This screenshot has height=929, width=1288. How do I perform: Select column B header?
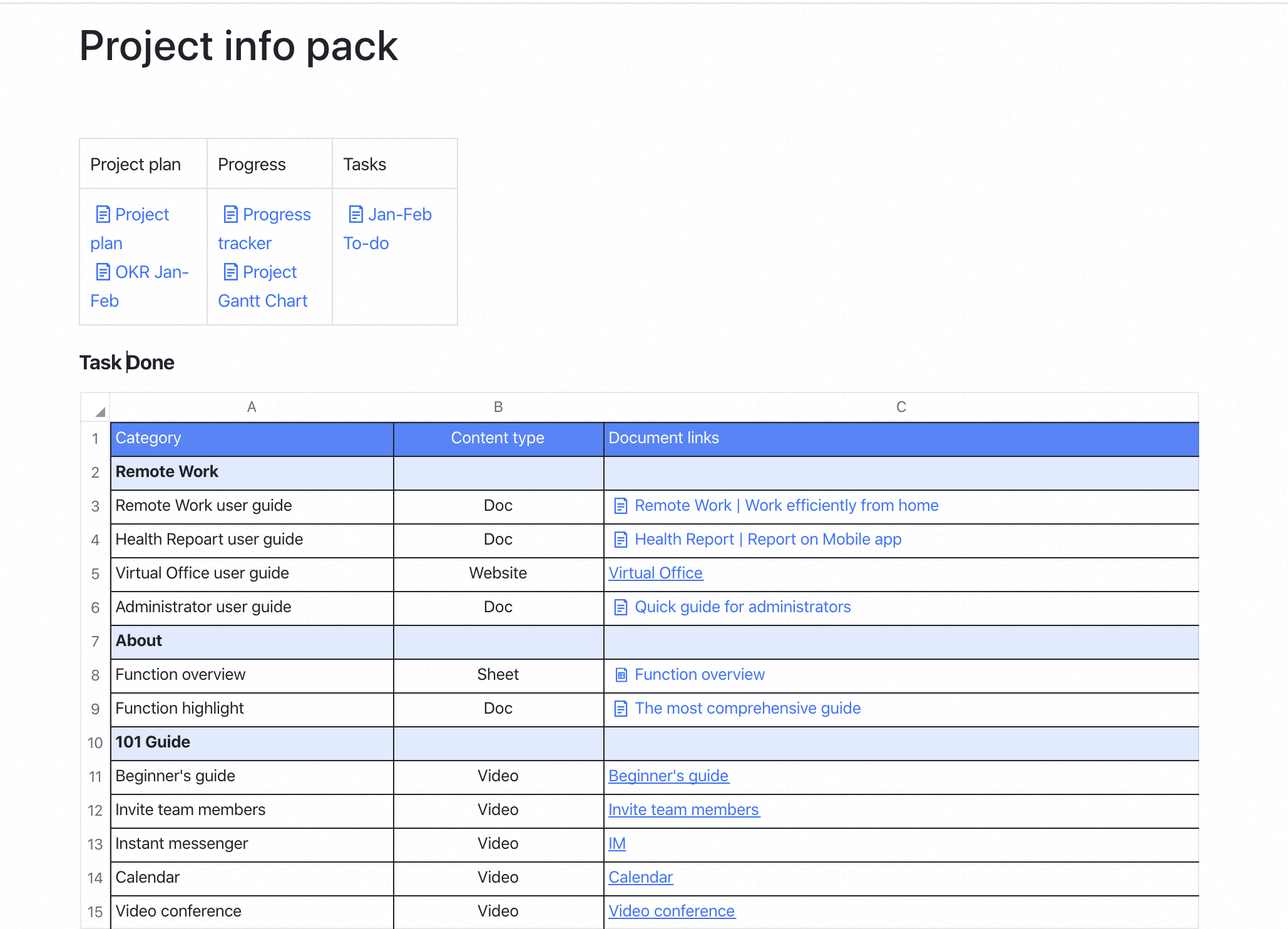pyautogui.click(x=498, y=407)
